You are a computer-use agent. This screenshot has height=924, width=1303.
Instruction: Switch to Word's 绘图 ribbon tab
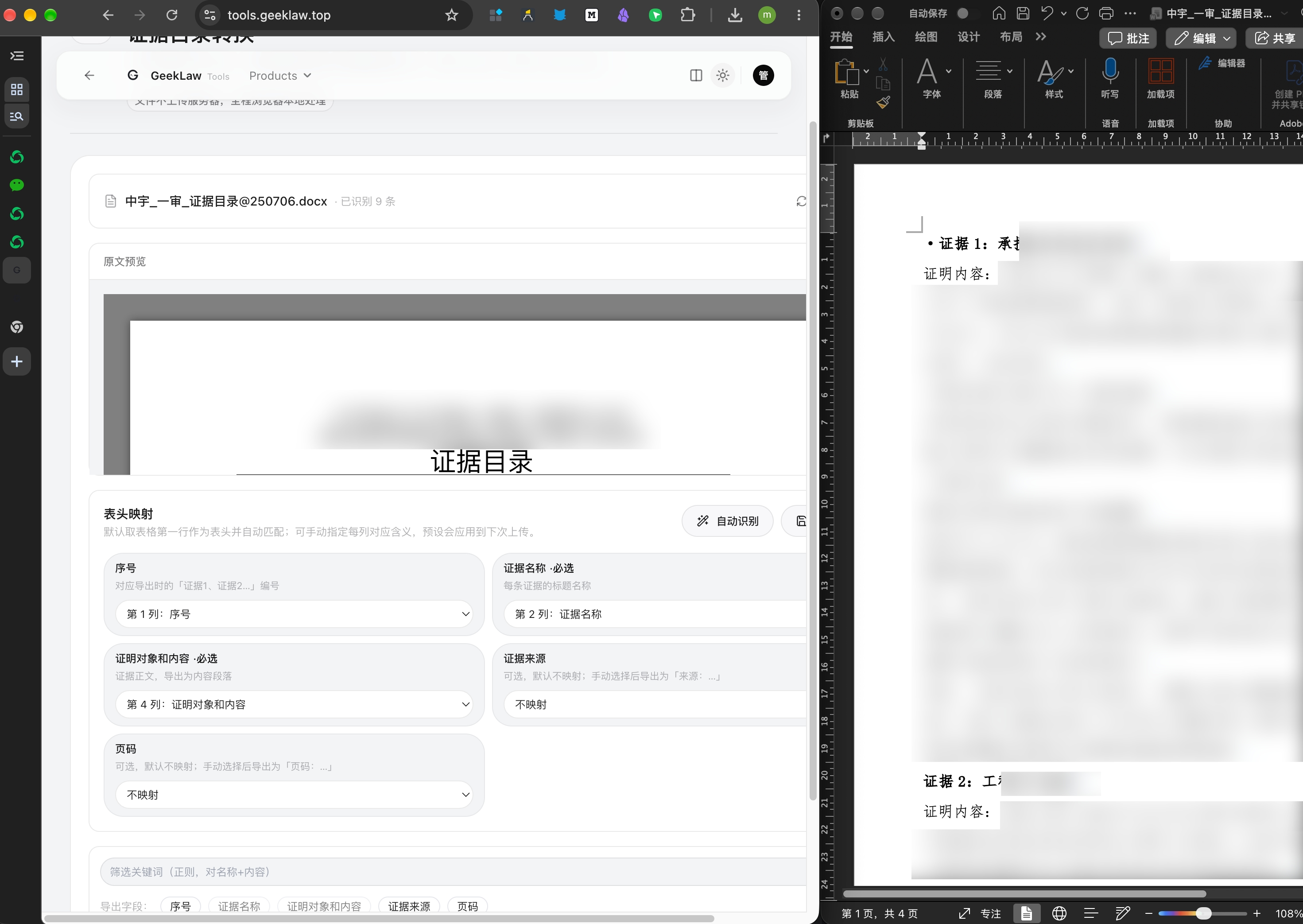tap(926, 37)
